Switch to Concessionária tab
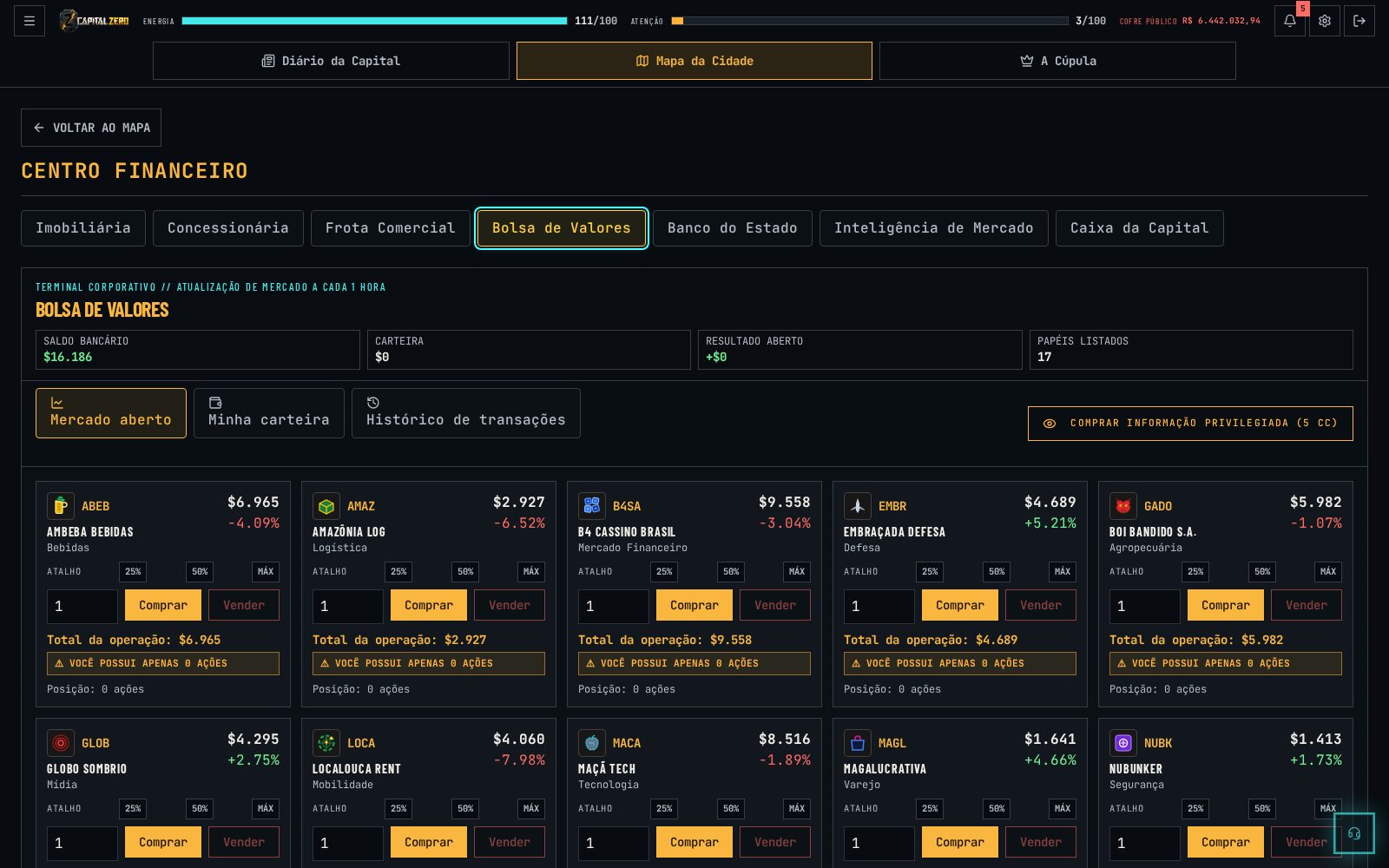 point(228,228)
